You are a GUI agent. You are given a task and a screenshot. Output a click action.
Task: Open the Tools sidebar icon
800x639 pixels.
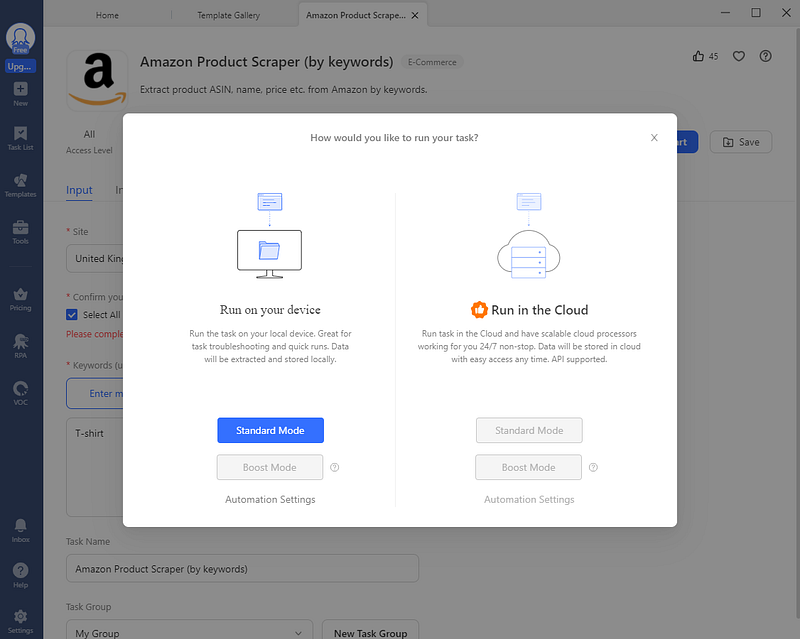pos(20,232)
